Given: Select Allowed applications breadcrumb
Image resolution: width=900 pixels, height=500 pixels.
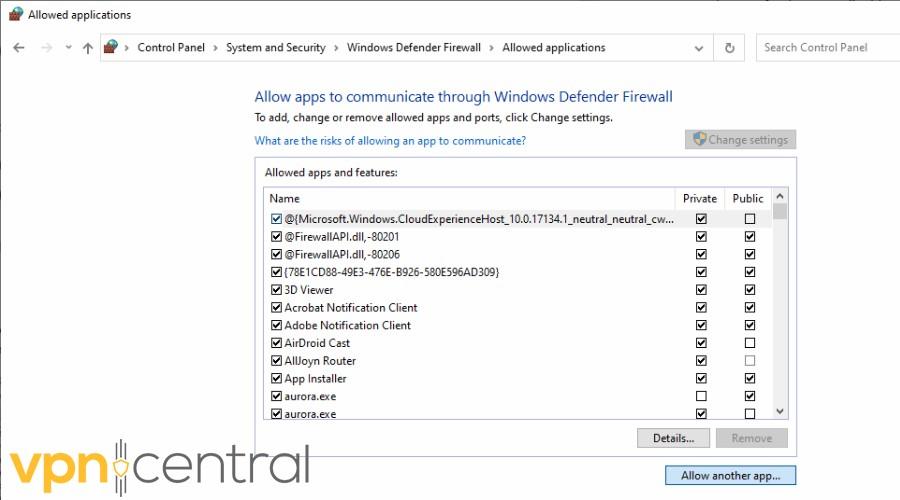Looking at the screenshot, I should click(554, 48).
